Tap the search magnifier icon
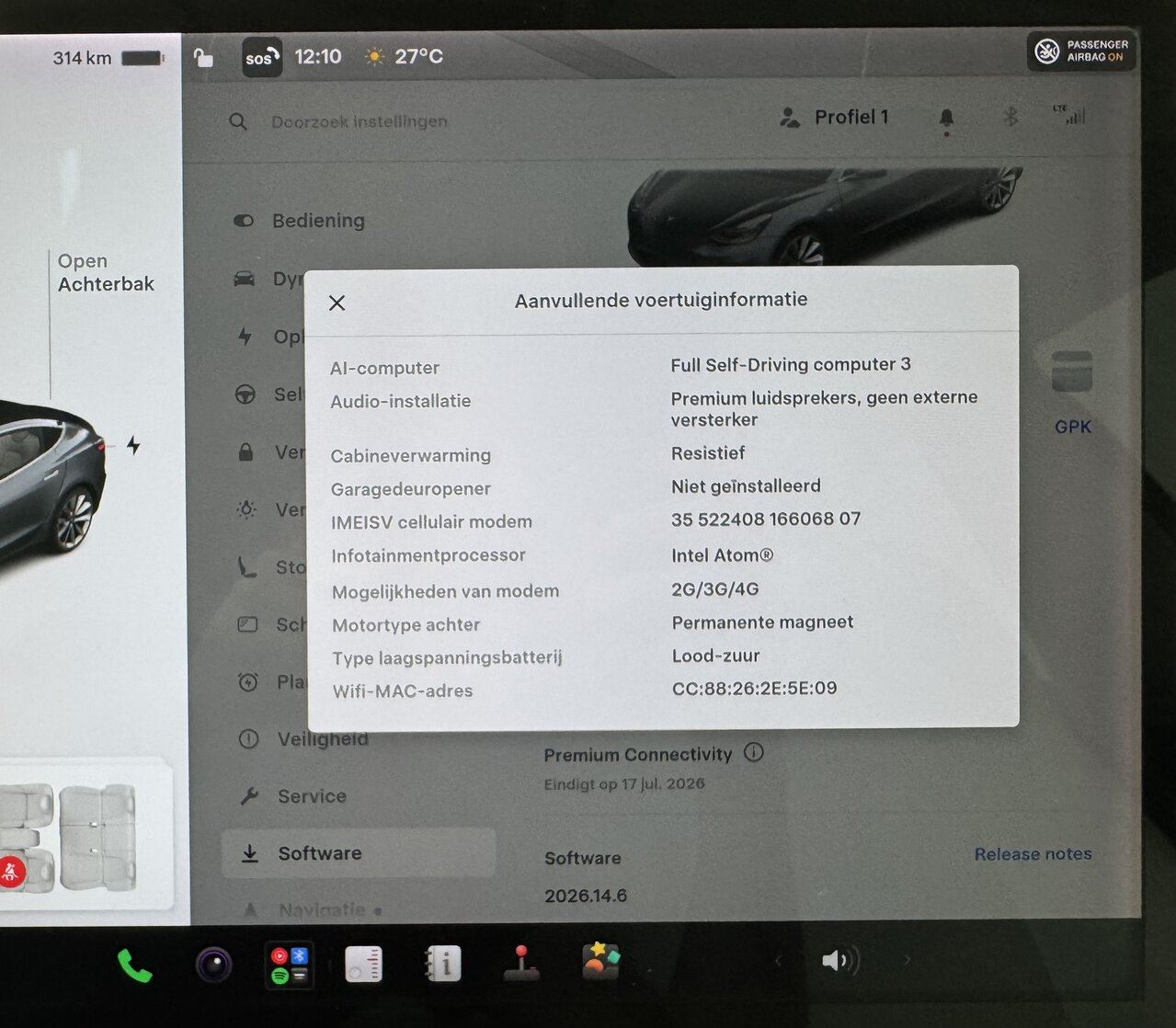Viewport: 1176px width, 1028px height. point(238,121)
